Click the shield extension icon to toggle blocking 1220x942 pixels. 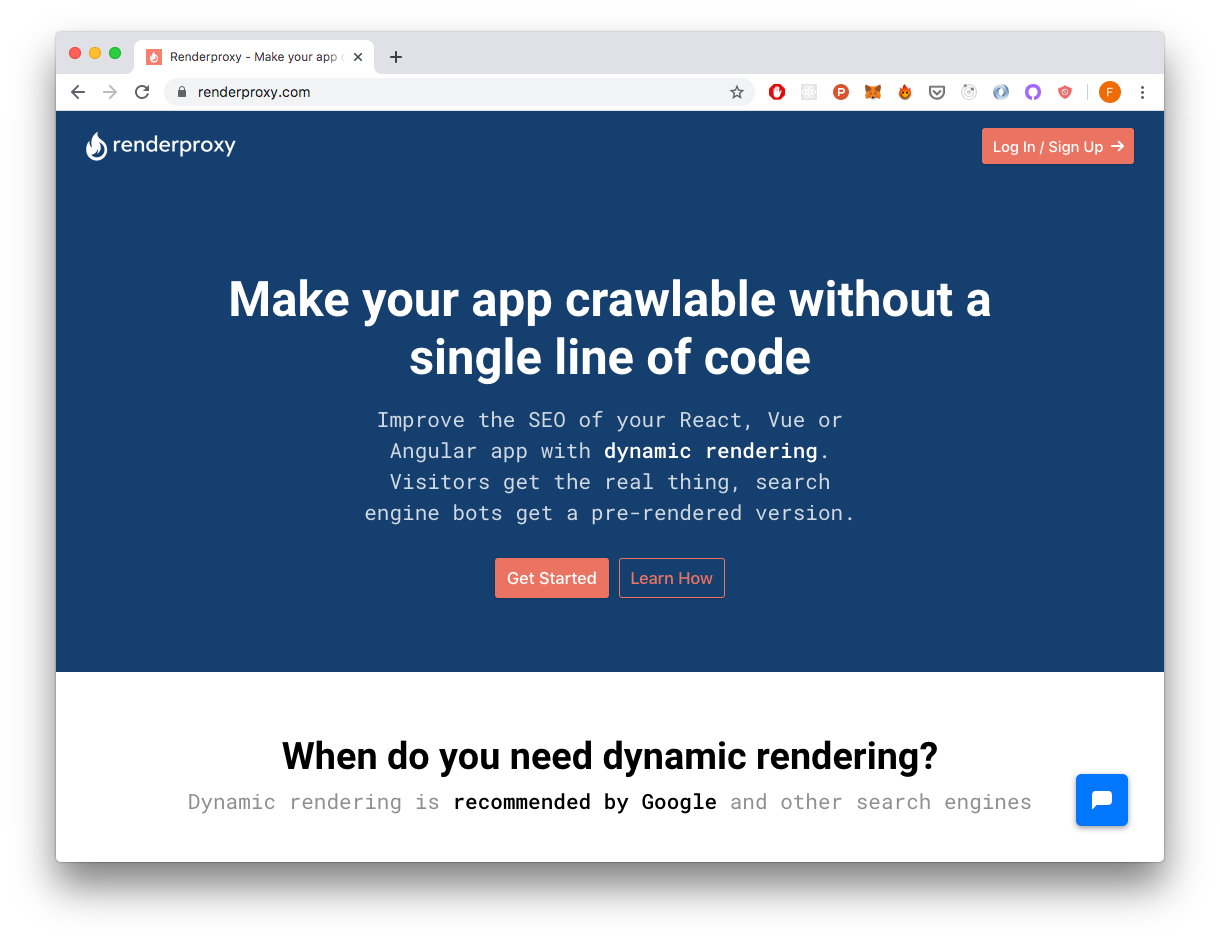pyautogui.click(x=1065, y=91)
